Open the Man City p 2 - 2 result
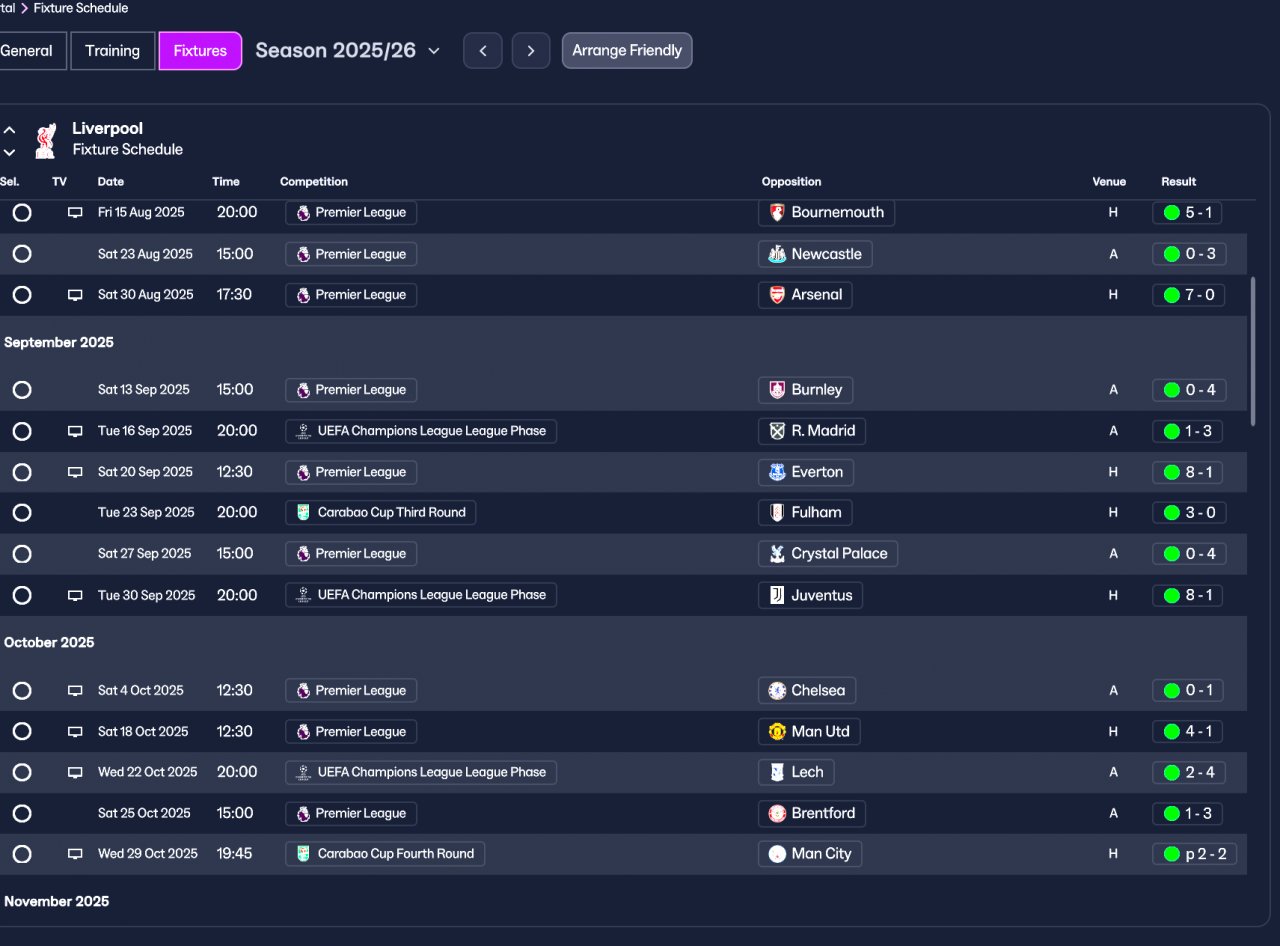The height and width of the screenshot is (946, 1280). coord(1195,854)
